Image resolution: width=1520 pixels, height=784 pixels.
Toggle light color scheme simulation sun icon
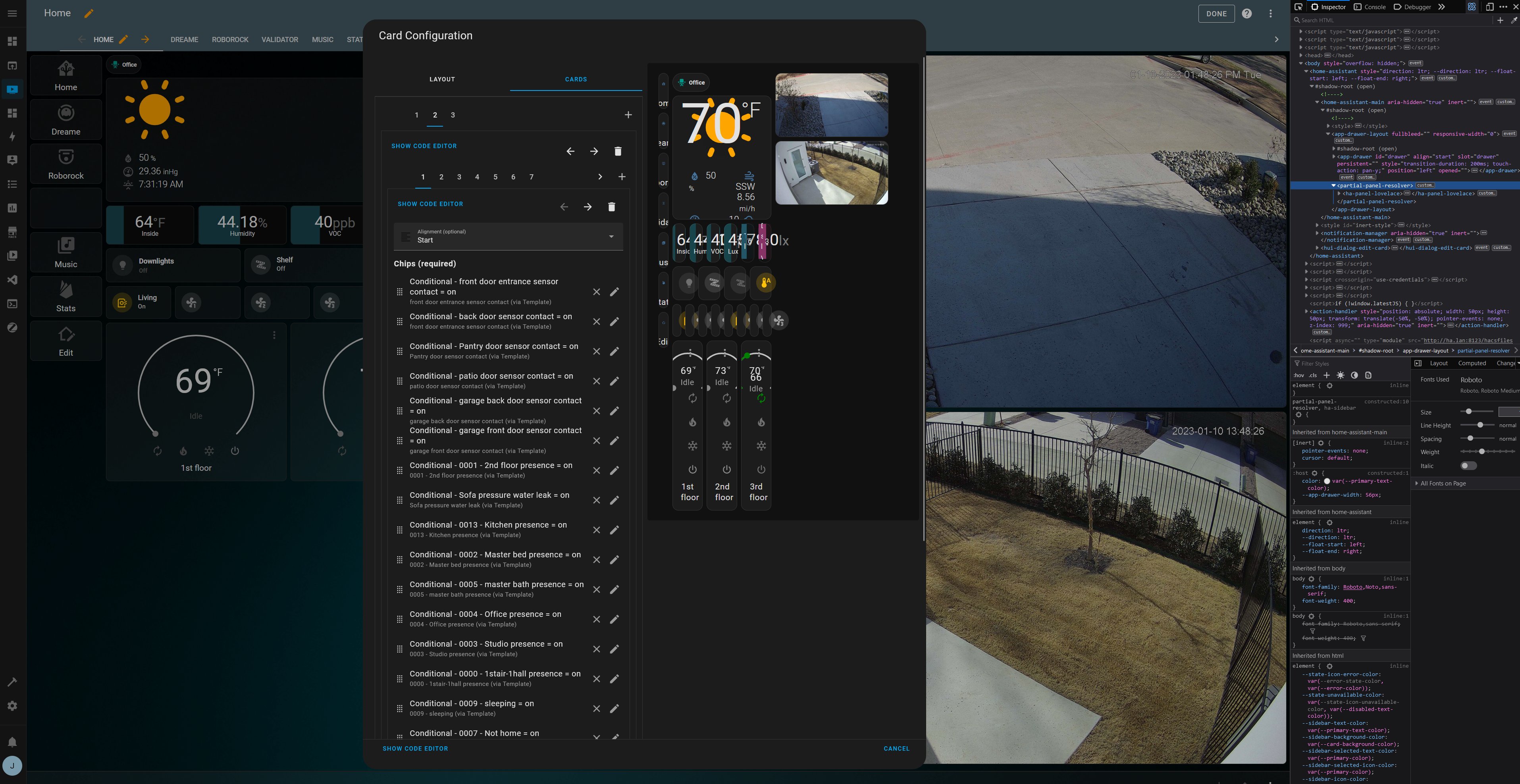[x=1341, y=375]
